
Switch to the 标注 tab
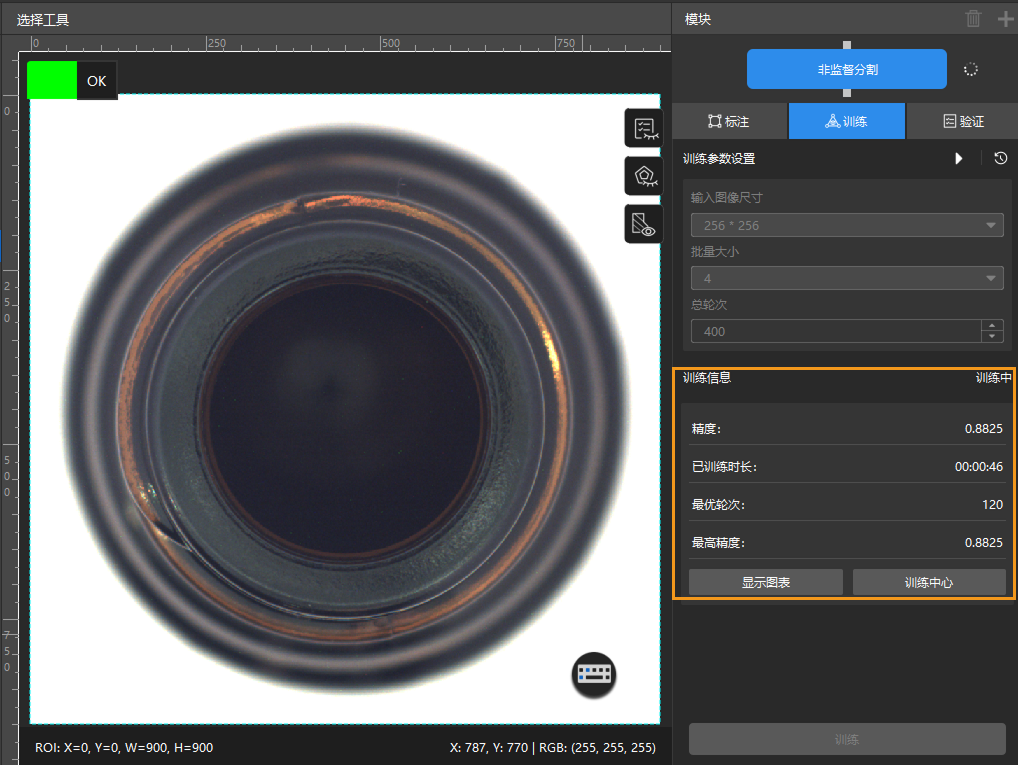coord(729,121)
